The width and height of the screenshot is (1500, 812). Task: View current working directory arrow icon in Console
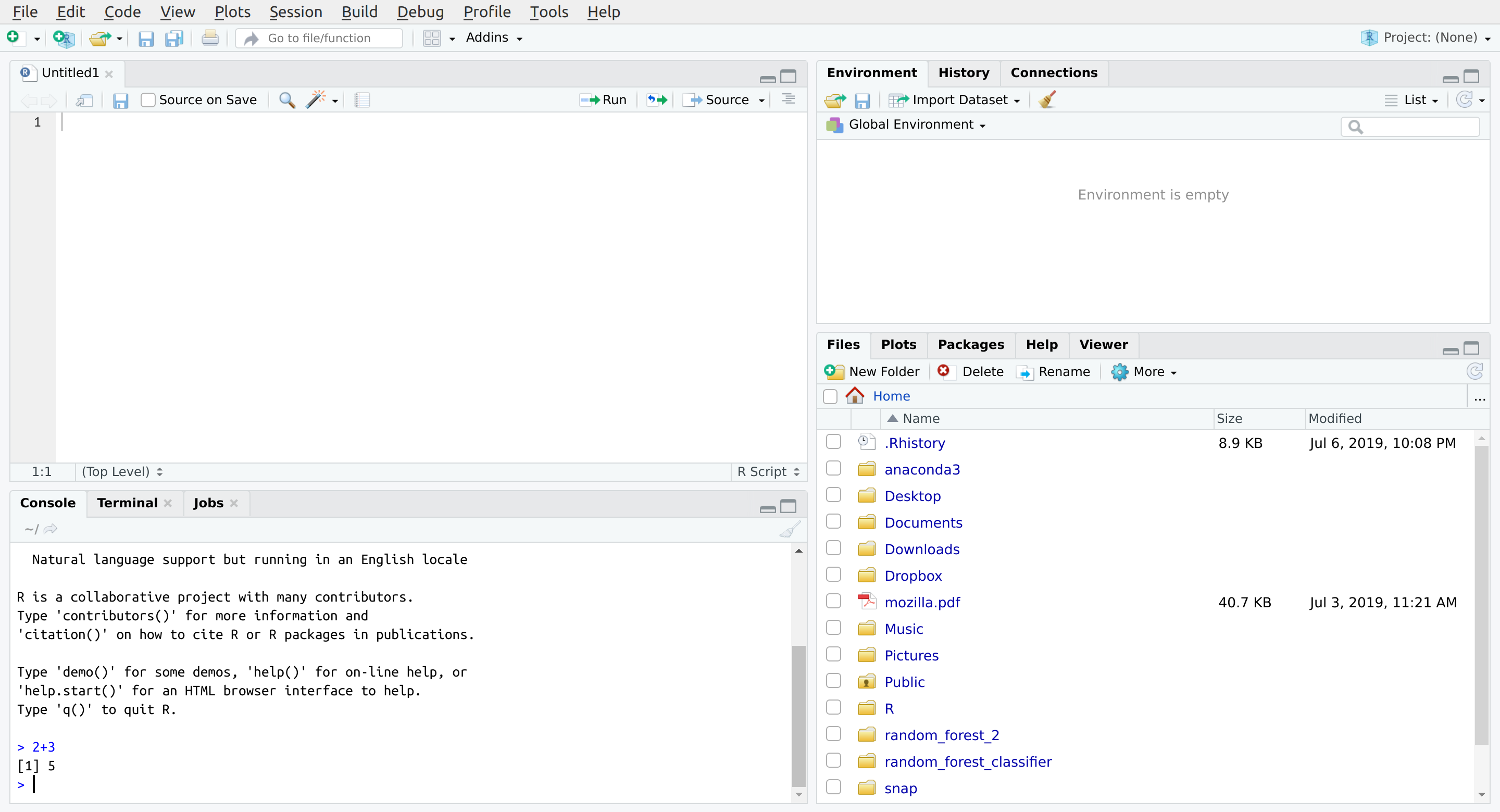[51, 529]
